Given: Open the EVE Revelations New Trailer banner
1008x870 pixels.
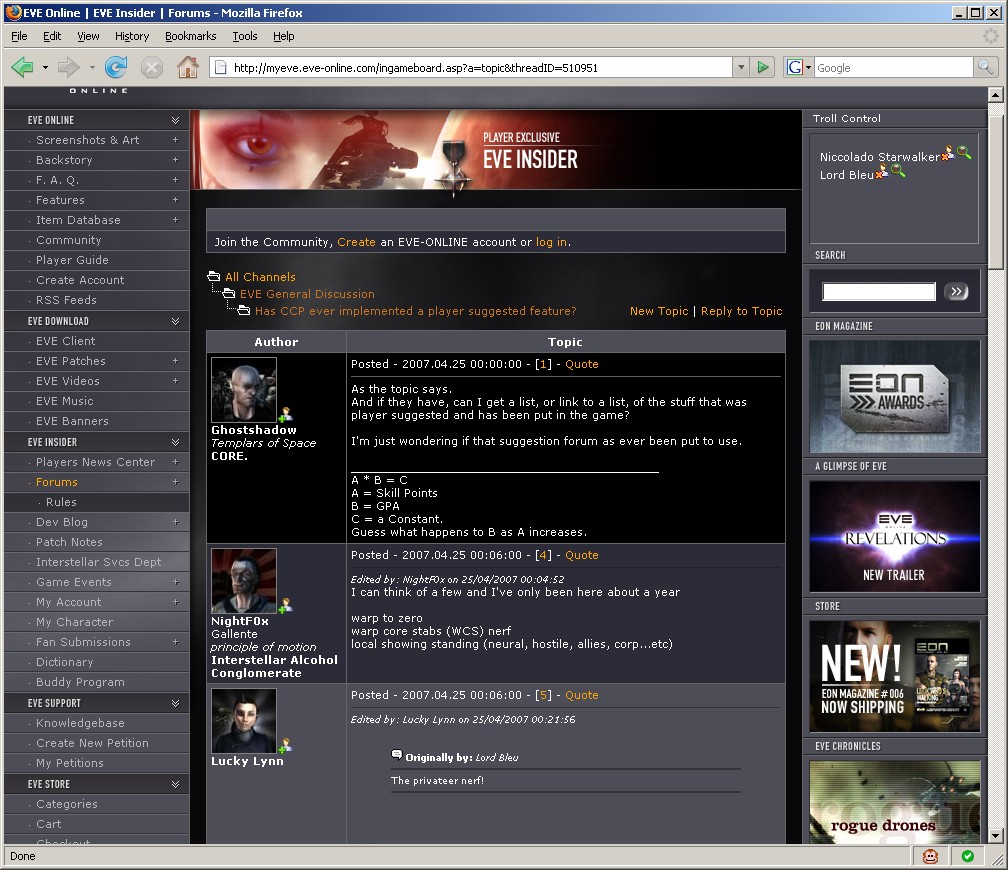Looking at the screenshot, I should (895, 536).
